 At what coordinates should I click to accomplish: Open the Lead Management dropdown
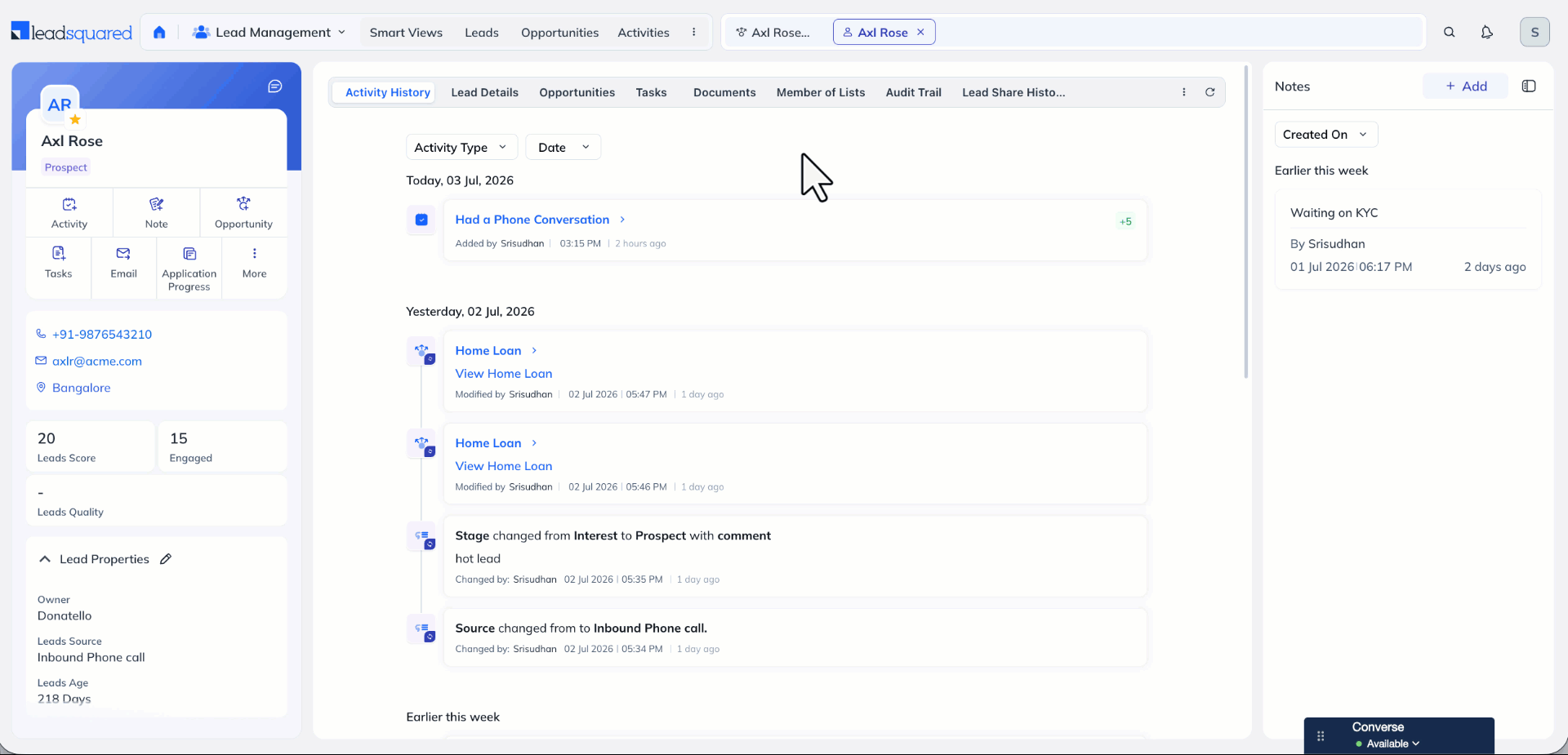(269, 33)
